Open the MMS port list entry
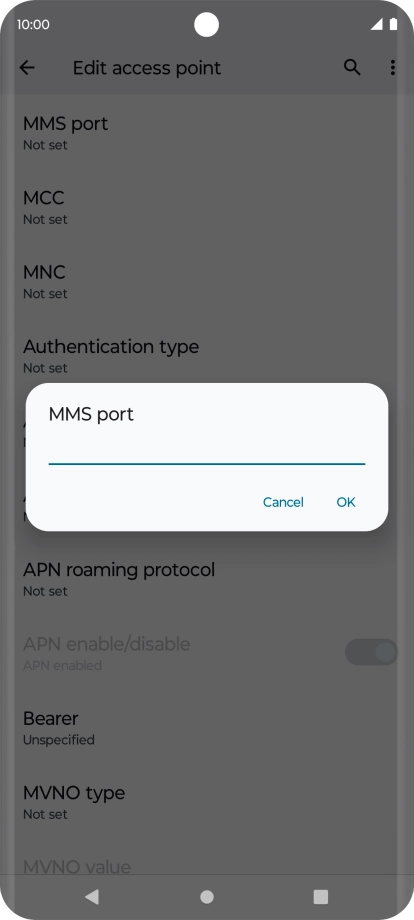Viewport: 414px width, 920px height. (x=207, y=133)
